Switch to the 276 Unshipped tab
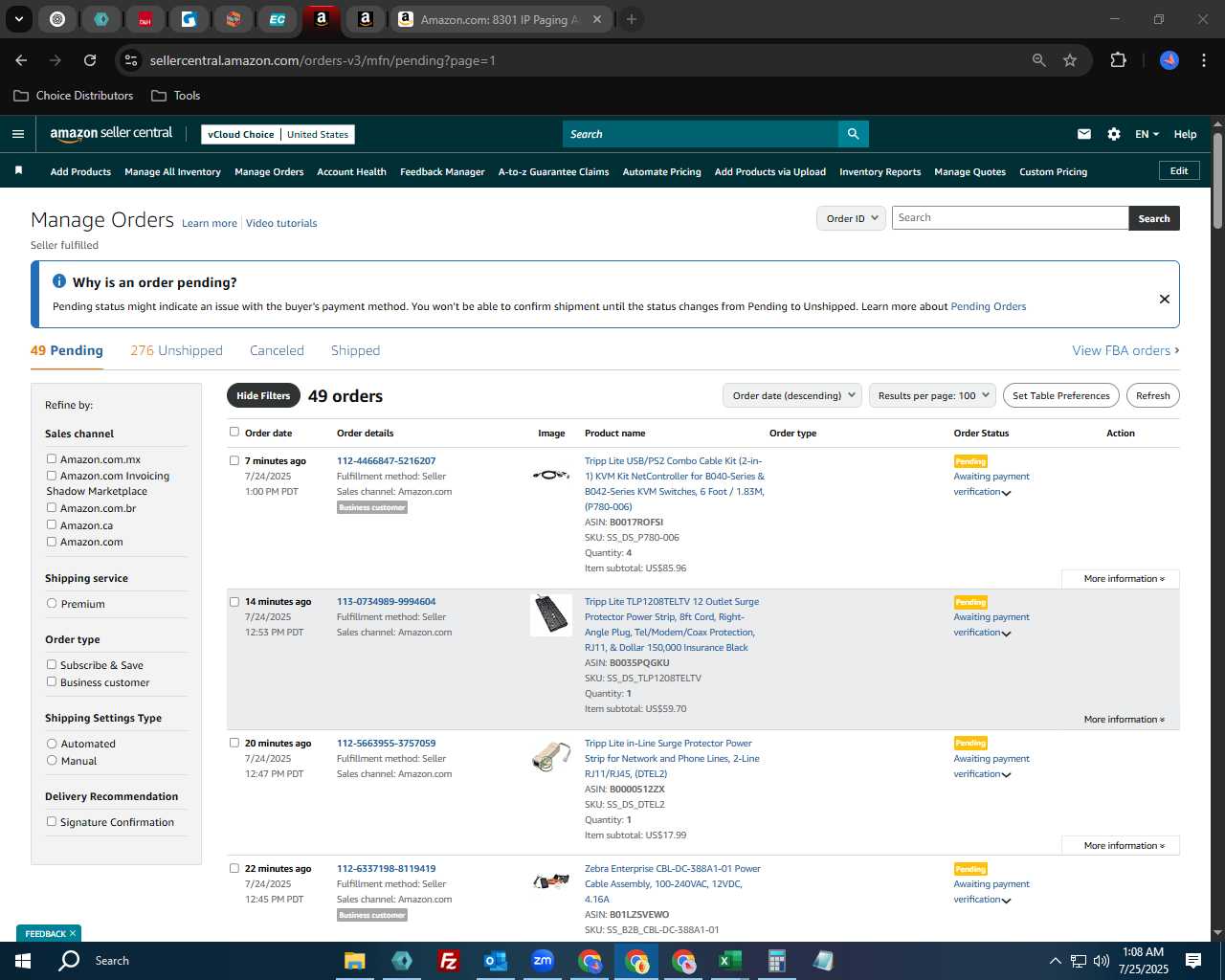Screen dimensions: 1225x980 click(x=176, y=350)
